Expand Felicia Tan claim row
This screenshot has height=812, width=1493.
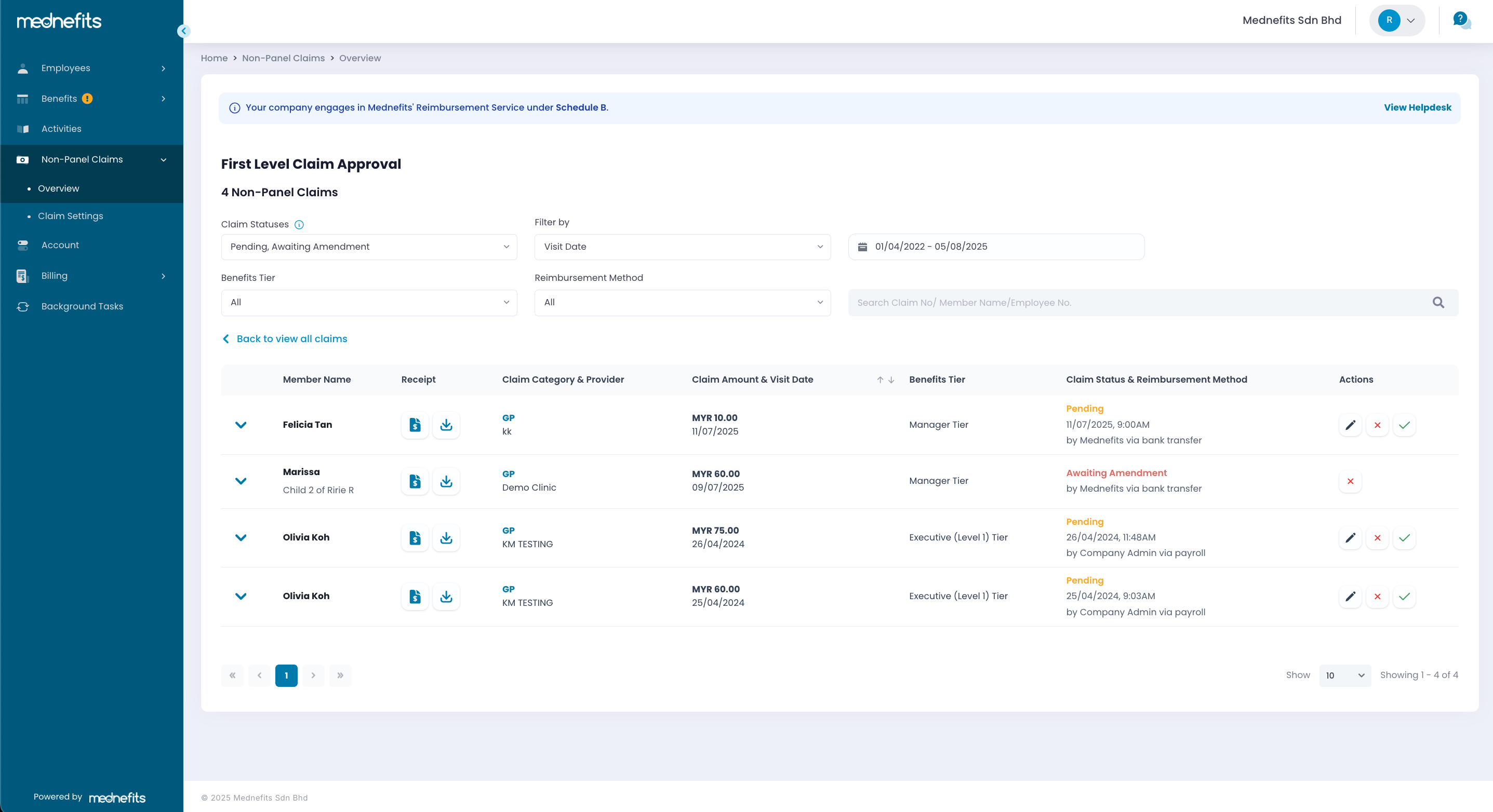click(241, 425)
